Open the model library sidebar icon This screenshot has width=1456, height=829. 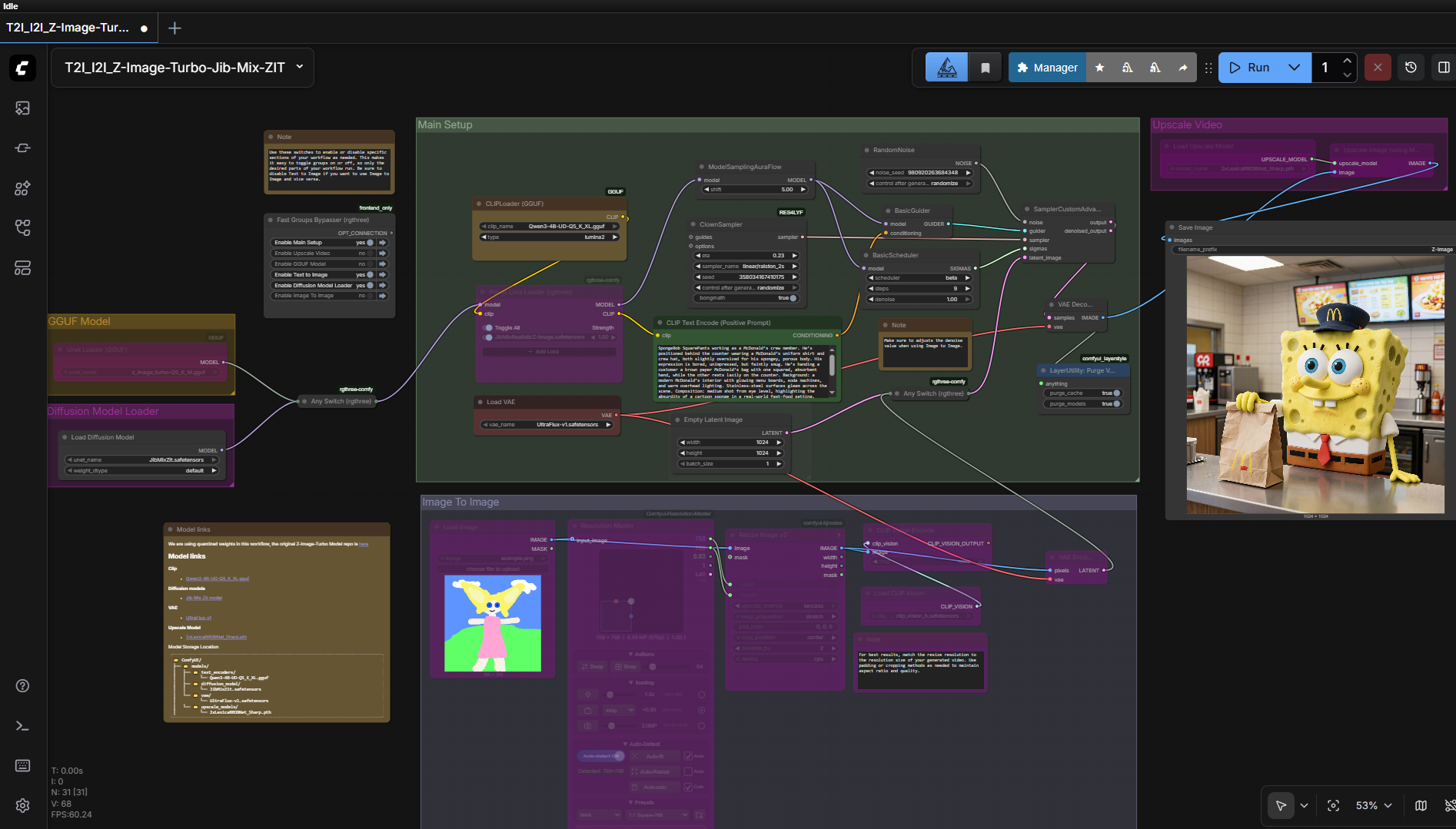[x=22, y=188]
